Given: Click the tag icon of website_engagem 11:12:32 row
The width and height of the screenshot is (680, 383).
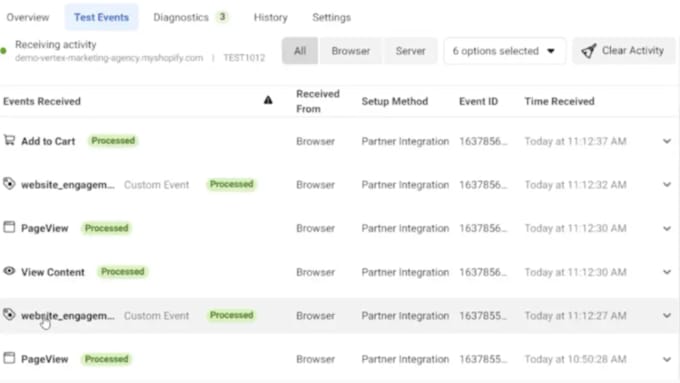Looking at the screenshot, I should click(9, 183).
